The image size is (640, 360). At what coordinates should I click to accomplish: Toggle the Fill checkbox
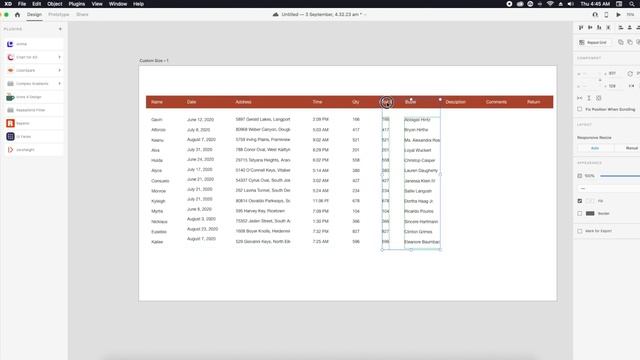[580, 201]
